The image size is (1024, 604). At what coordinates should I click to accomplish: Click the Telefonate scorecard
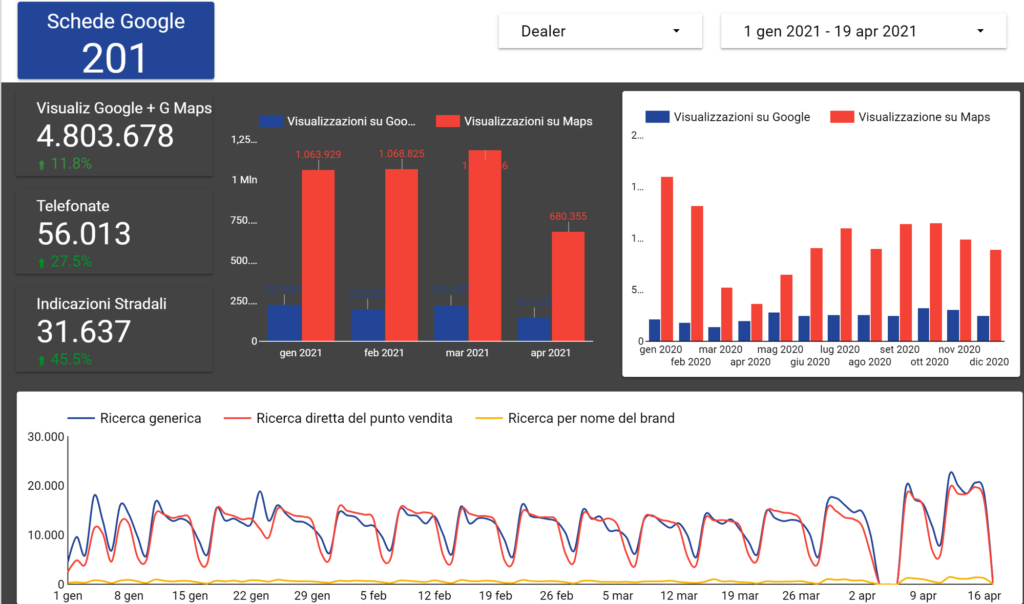pos(114,231)
